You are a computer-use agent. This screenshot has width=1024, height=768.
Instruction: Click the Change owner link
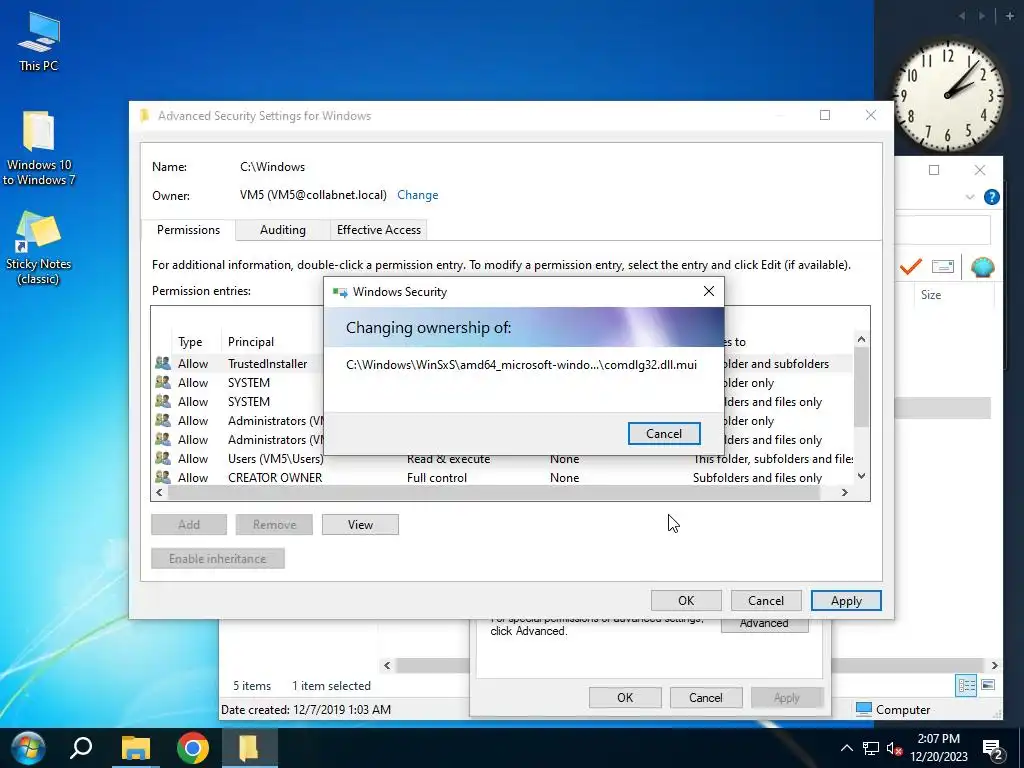417,195
